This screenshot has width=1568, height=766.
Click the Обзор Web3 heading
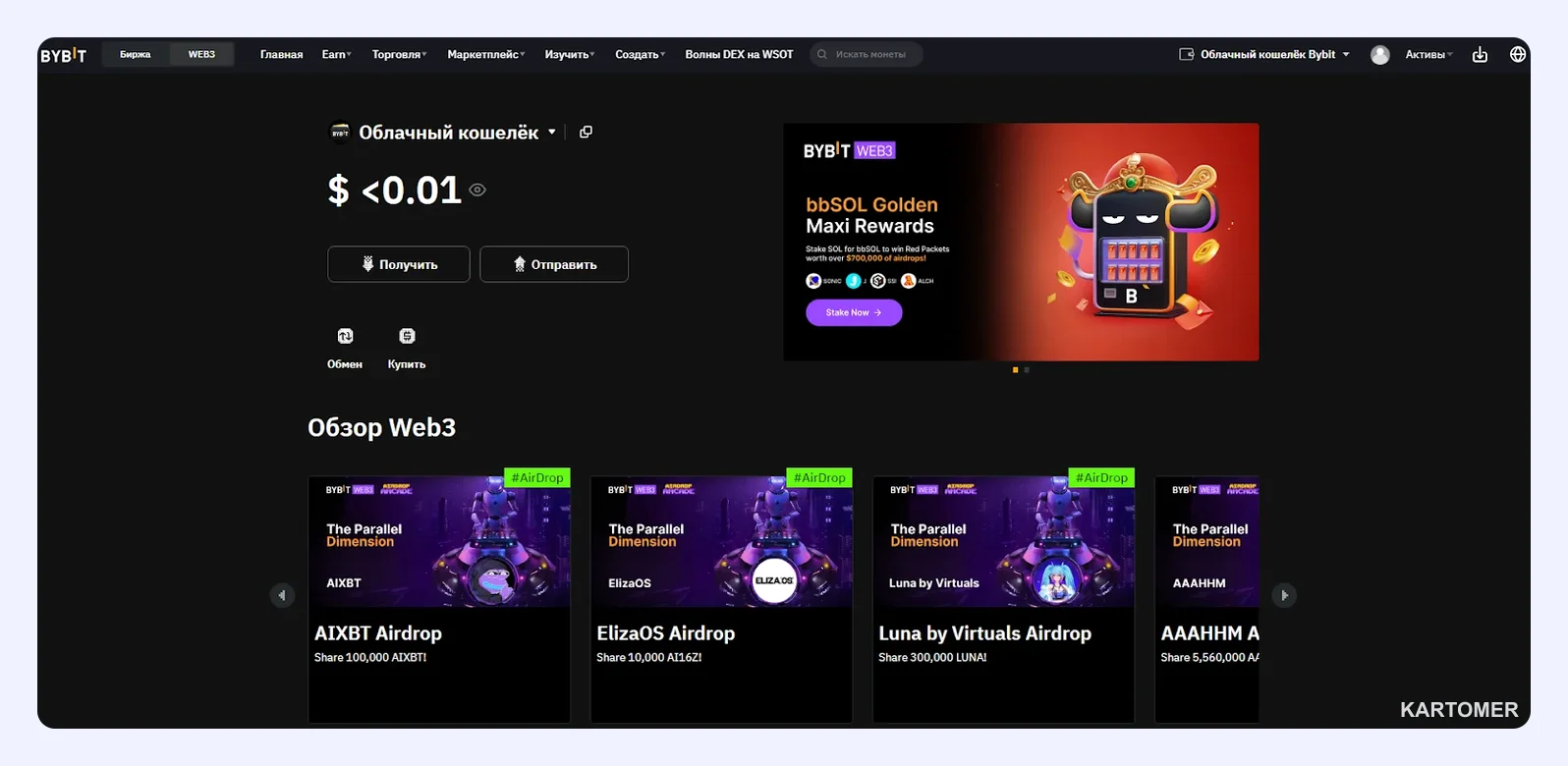pyautogui.click(x=382, y=427)
